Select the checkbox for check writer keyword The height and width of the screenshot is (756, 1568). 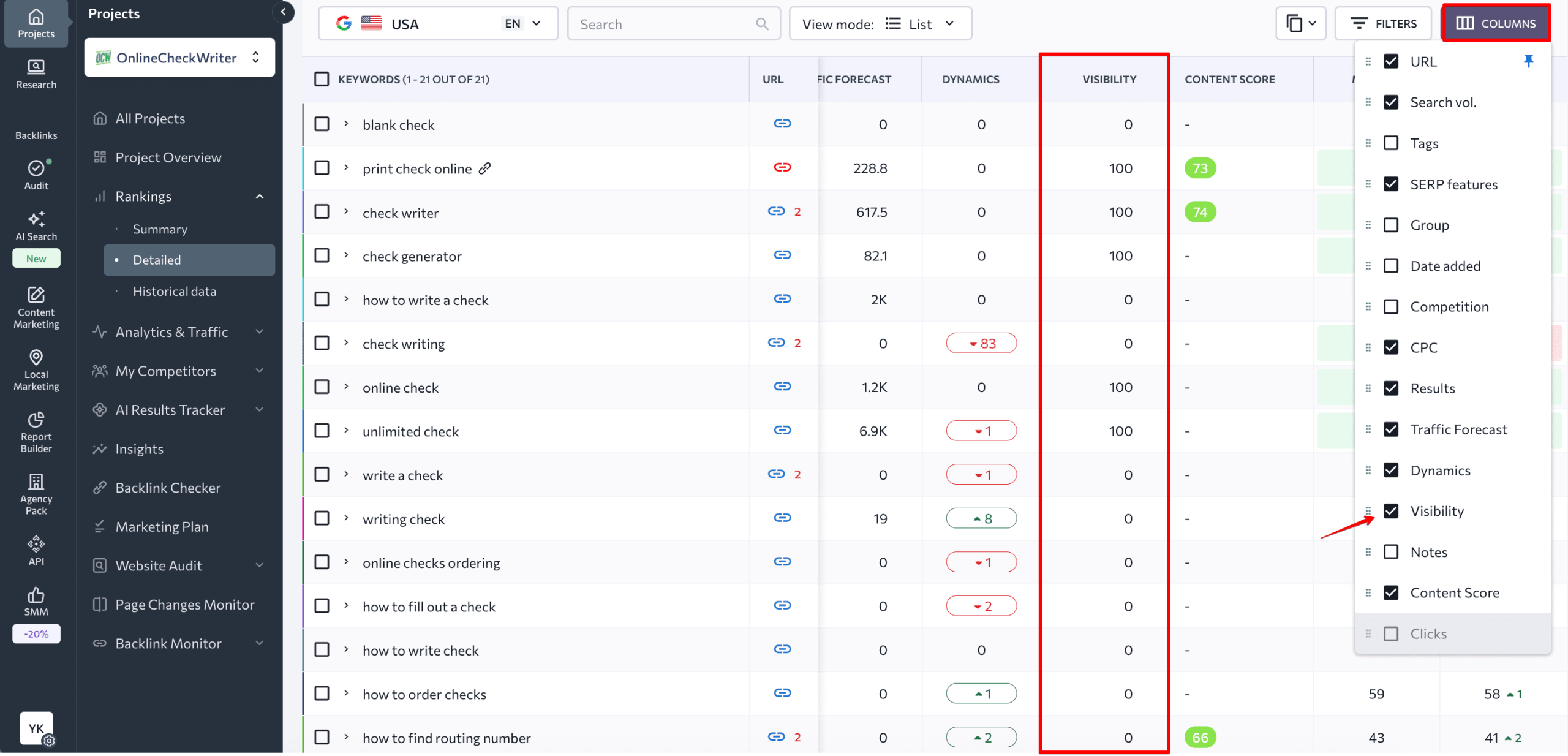pyautogui.click(x=322, y=211)
